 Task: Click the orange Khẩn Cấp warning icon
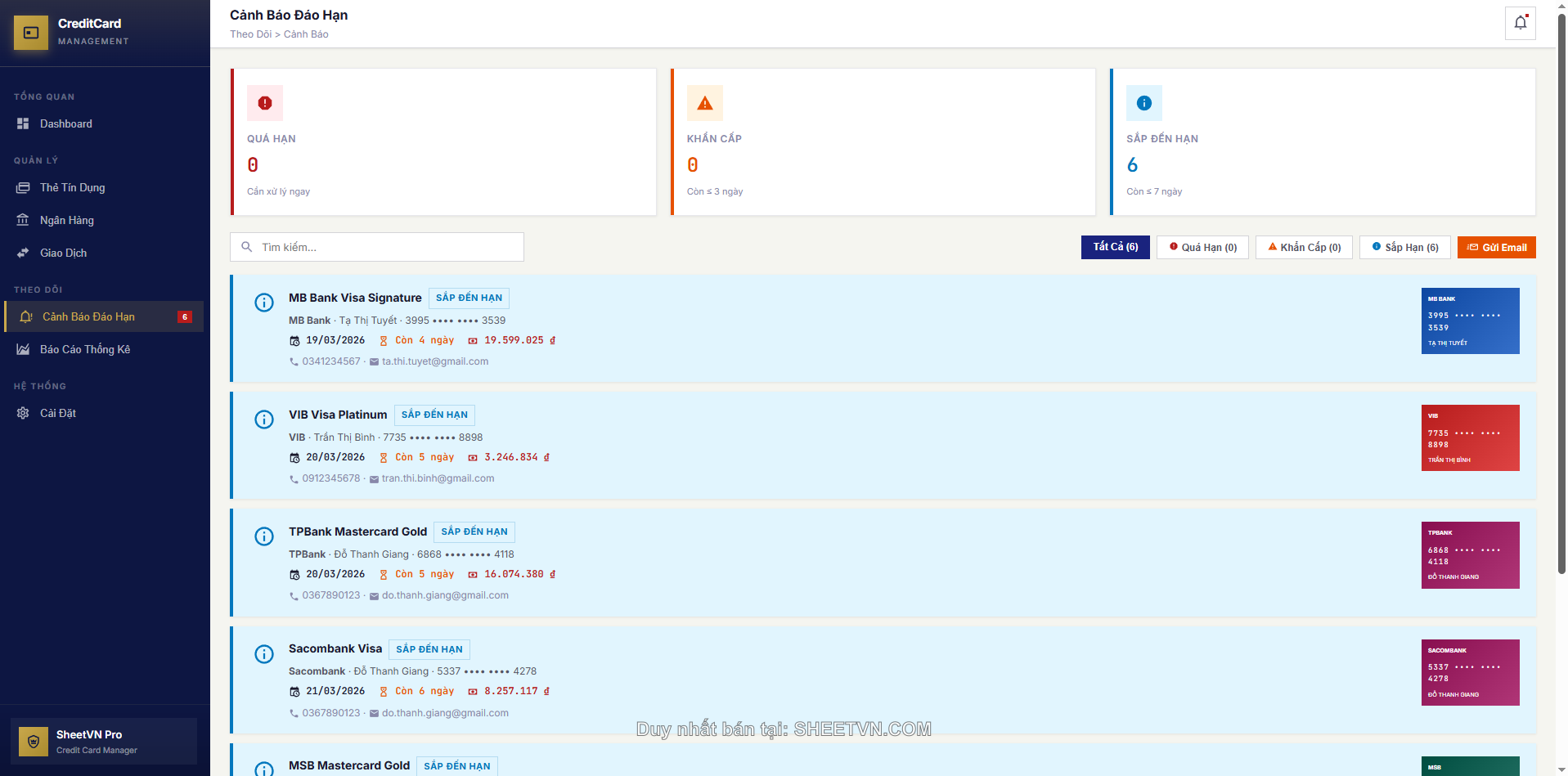click(x=704, y=103)
